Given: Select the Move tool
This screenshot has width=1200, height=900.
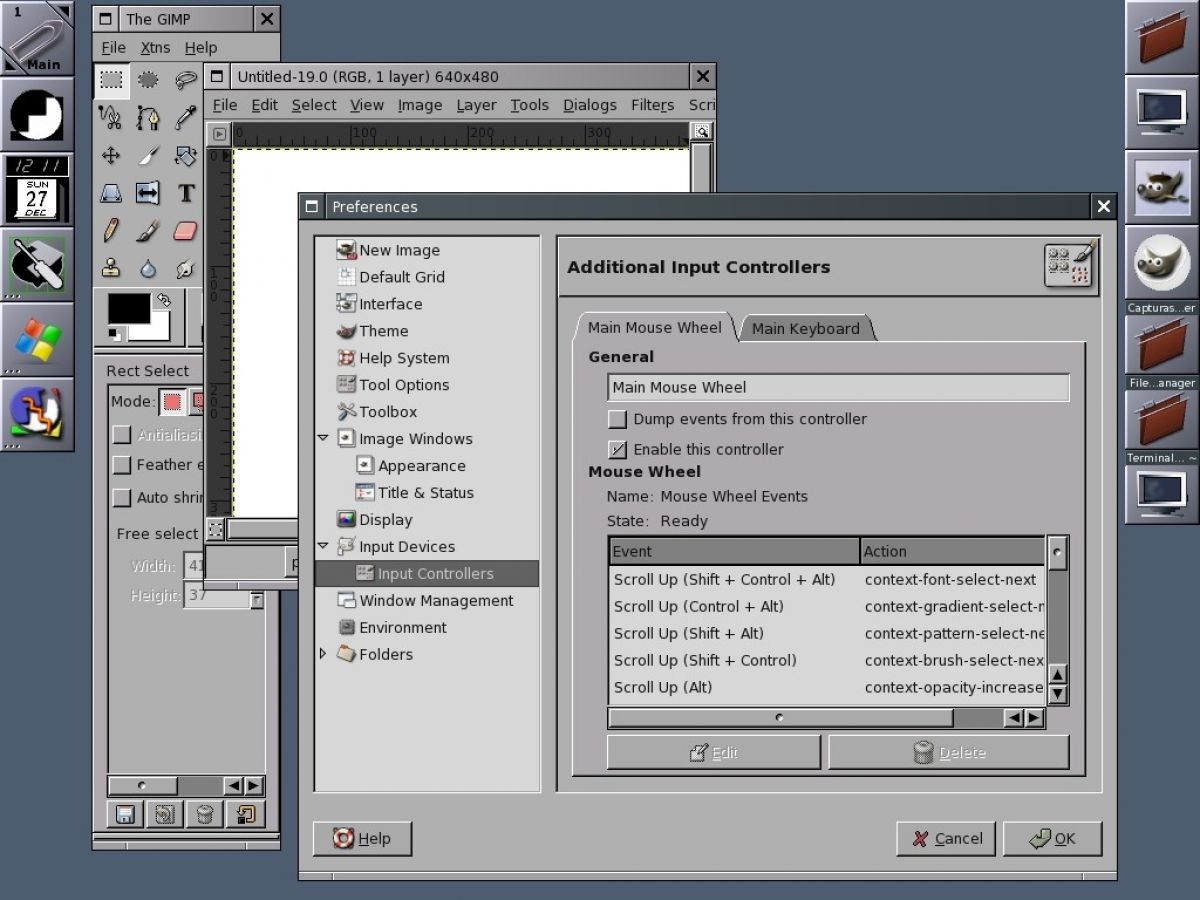Looking at the screenshot, I should pos(111,155).
